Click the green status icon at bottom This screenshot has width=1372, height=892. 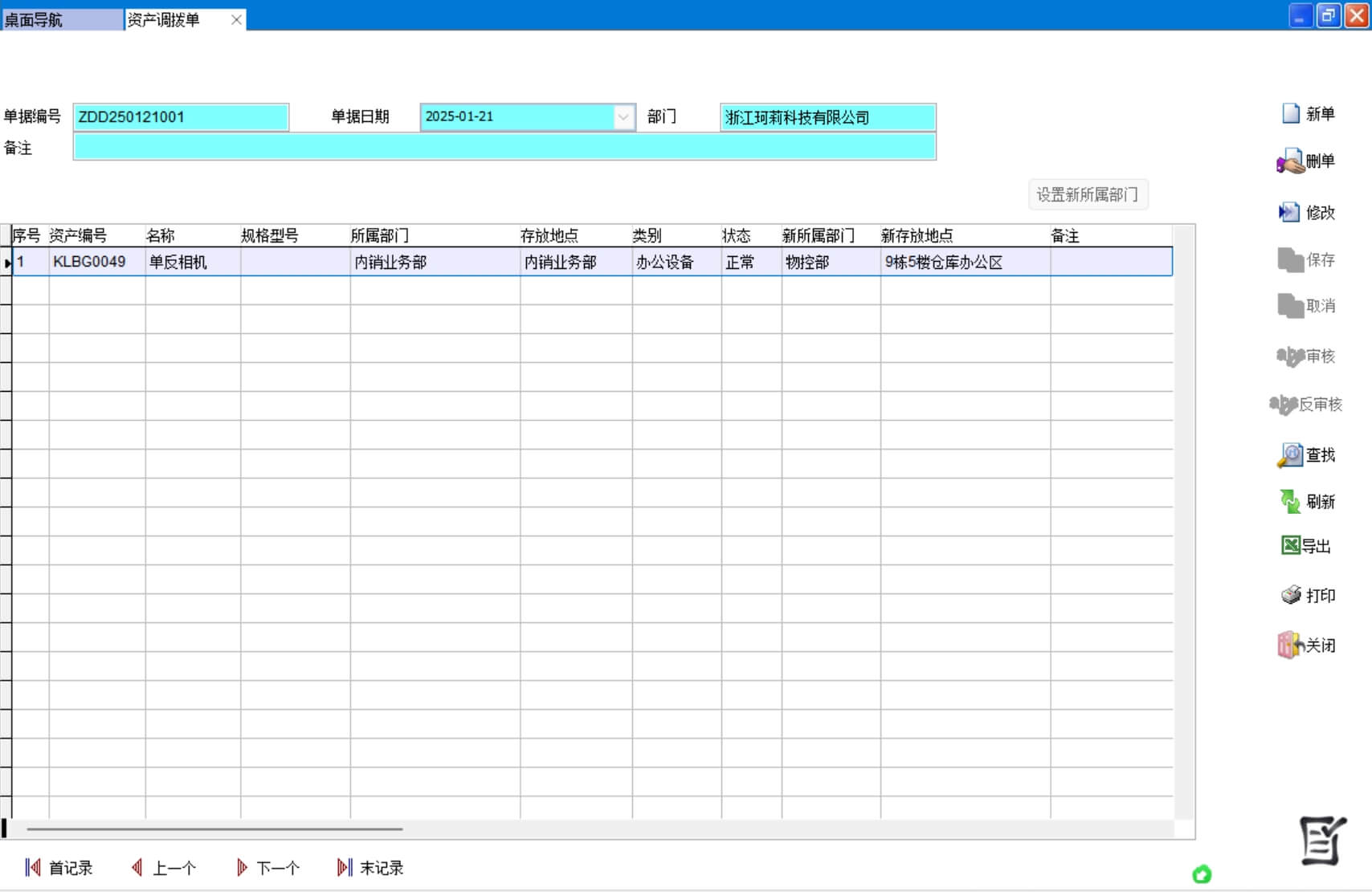click(x=1202, y=874)
